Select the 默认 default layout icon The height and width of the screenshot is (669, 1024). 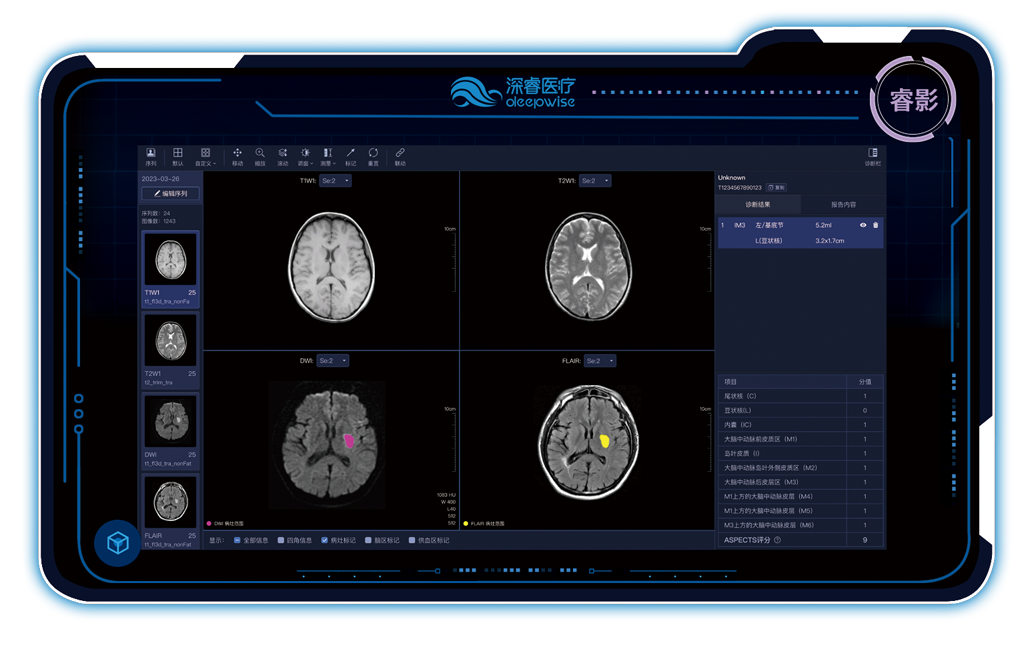click(x=178, y=157)
